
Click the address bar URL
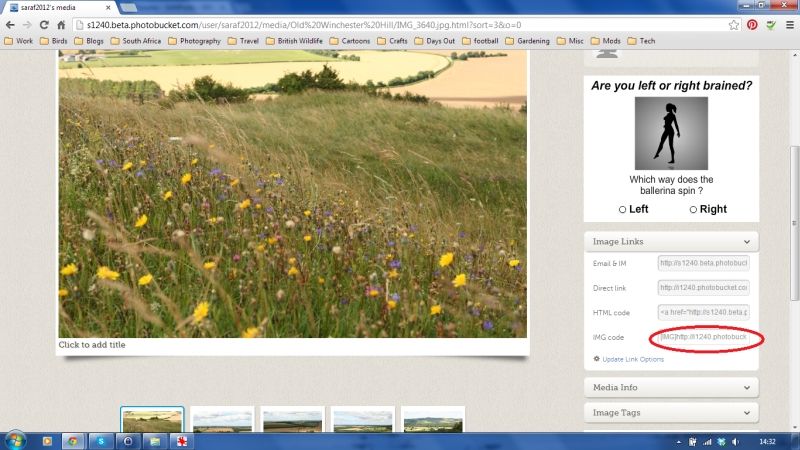[304, 24]
